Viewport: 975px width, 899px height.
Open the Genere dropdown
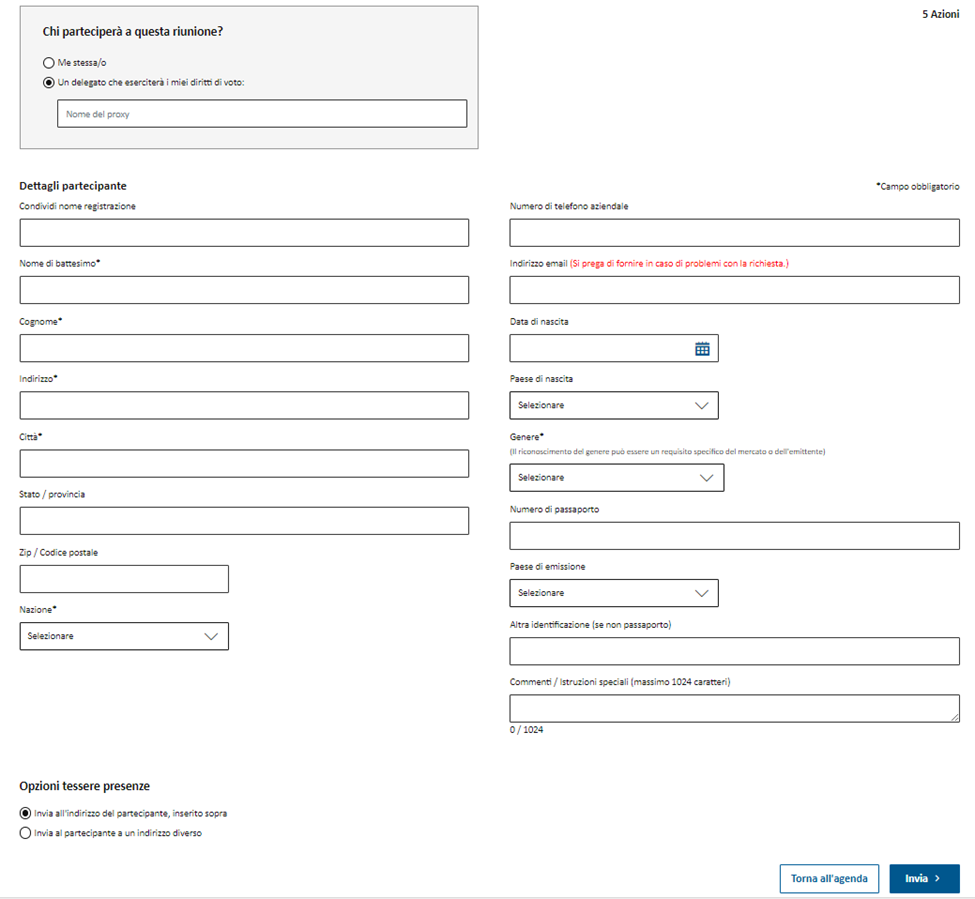click(617, 477)
